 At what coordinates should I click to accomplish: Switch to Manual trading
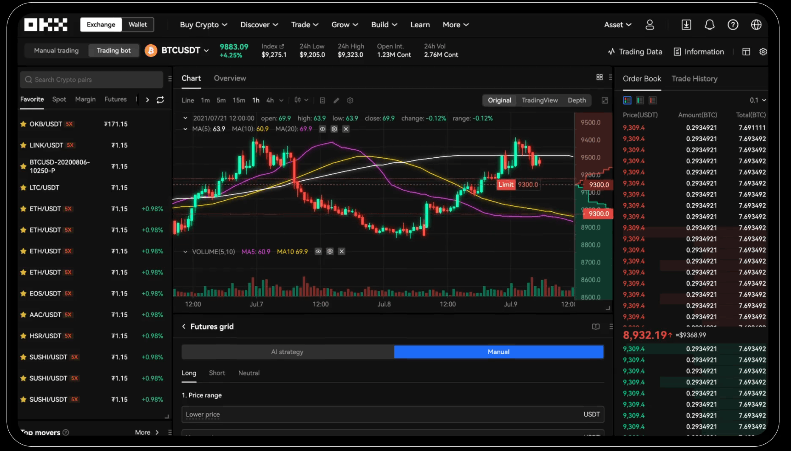coord(56,50)
